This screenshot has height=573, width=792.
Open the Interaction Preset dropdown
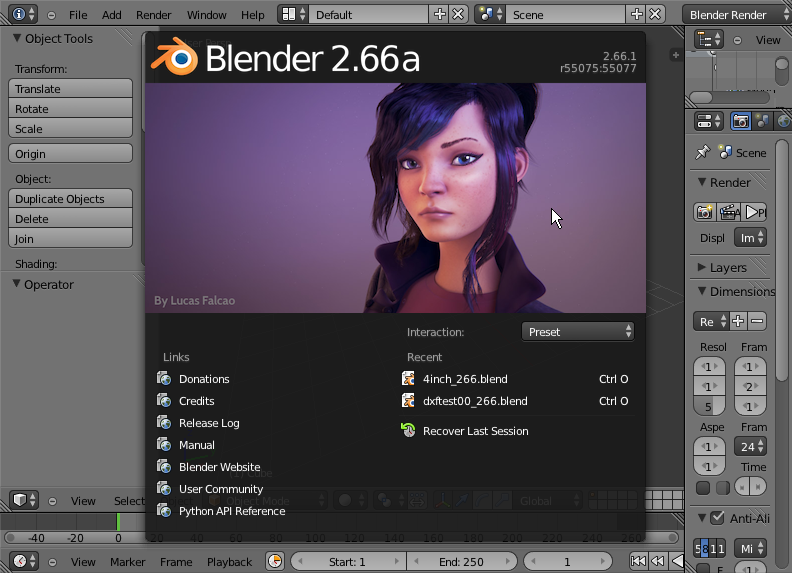tap(578, 332)
